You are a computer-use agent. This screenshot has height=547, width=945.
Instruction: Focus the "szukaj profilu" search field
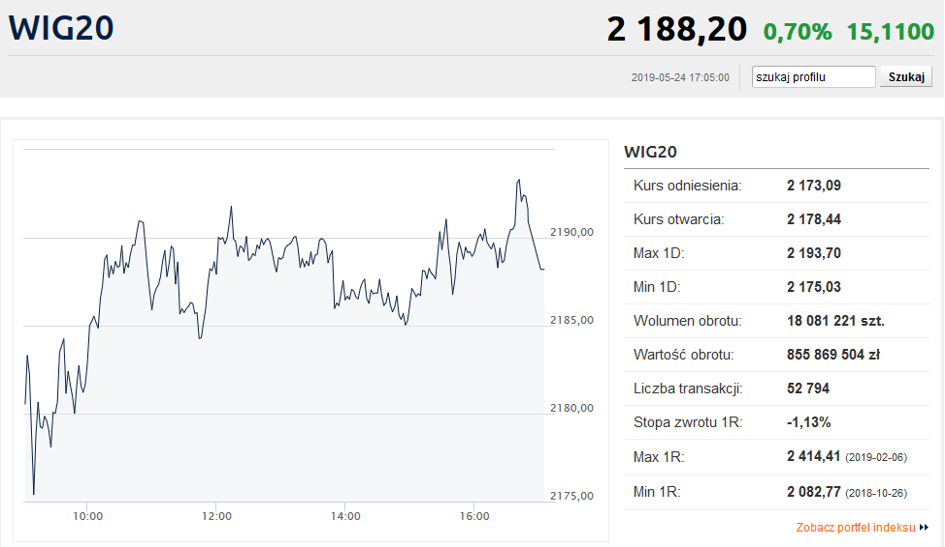pyautogui.click(x=813, y=77)
